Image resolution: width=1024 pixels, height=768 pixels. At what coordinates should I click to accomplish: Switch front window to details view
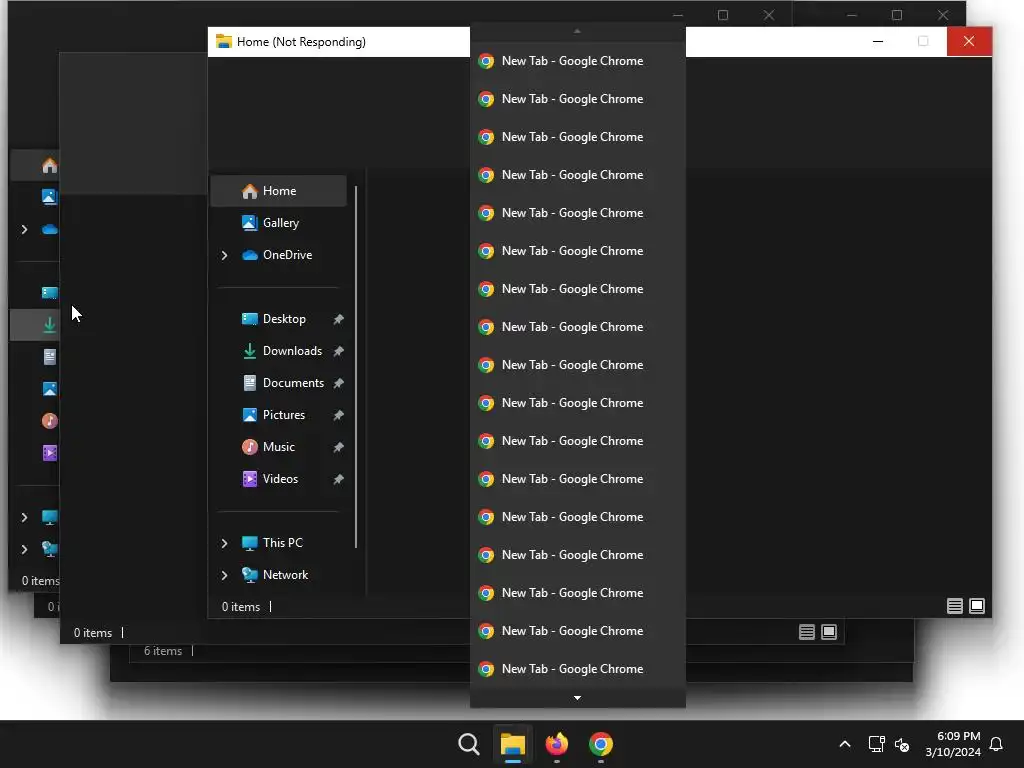pyautogui.click(x=955, y=606)
